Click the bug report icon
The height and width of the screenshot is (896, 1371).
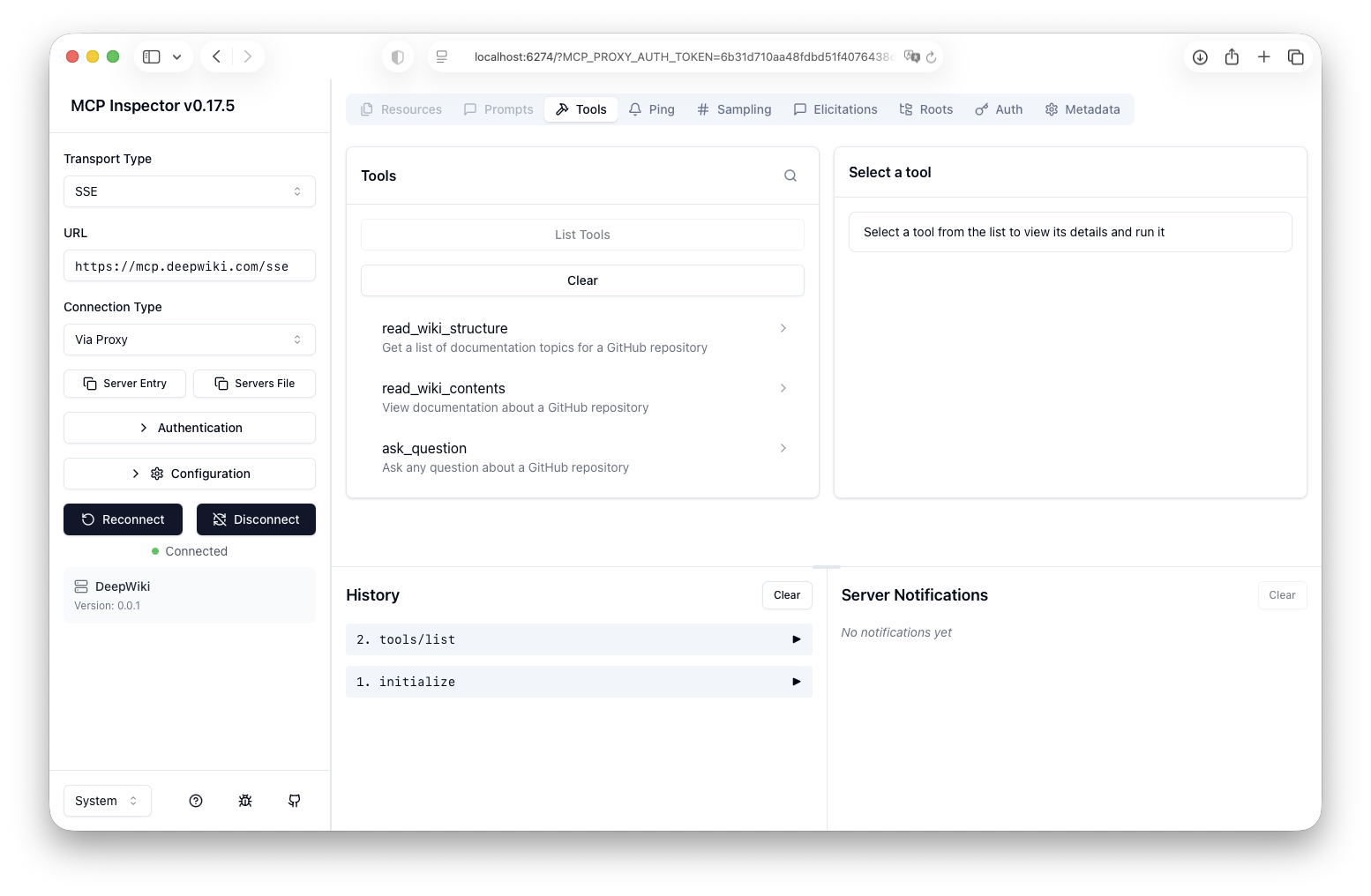pyautogui.click(x=245, y=801)
